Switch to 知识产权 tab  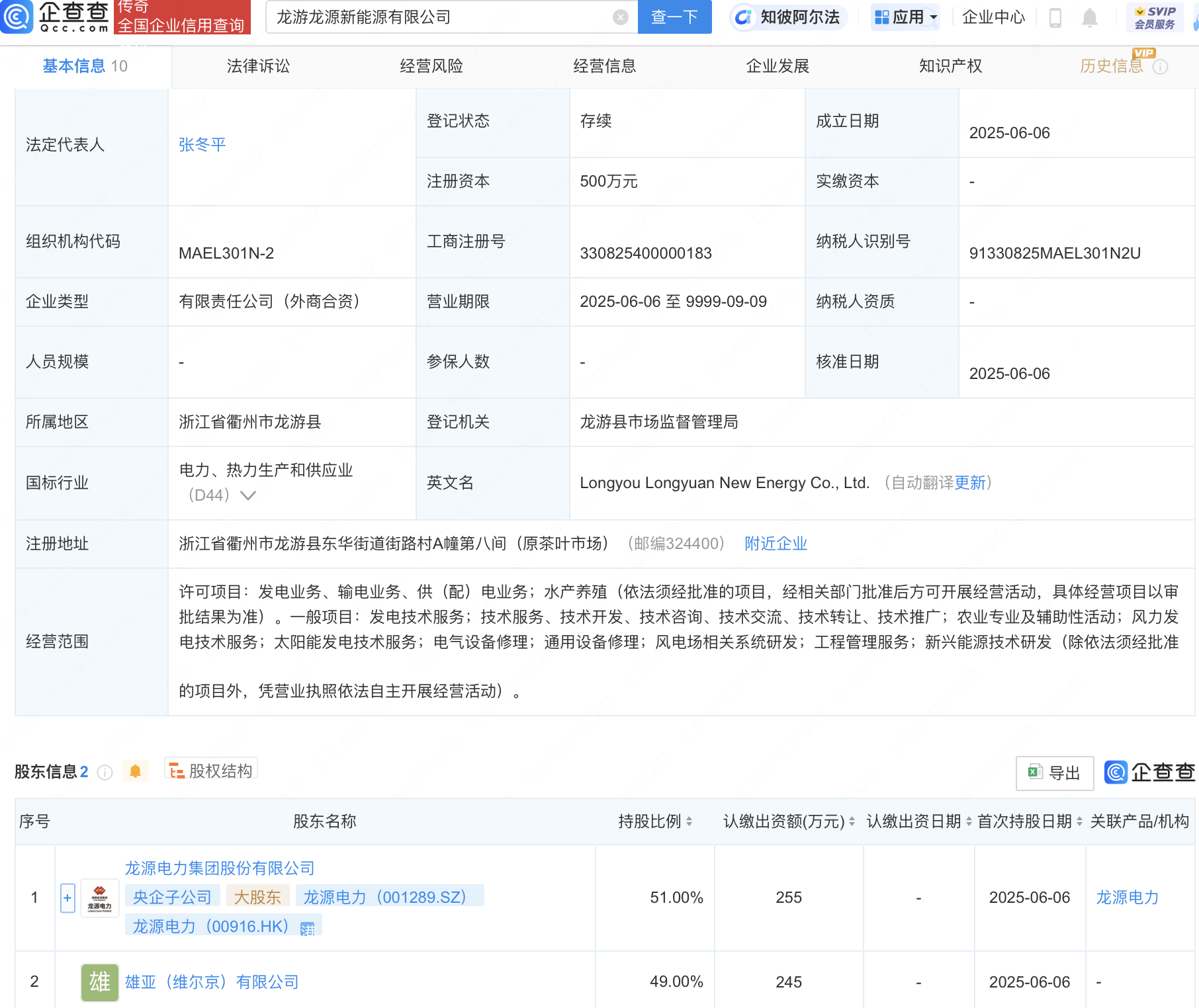(950, 66)
